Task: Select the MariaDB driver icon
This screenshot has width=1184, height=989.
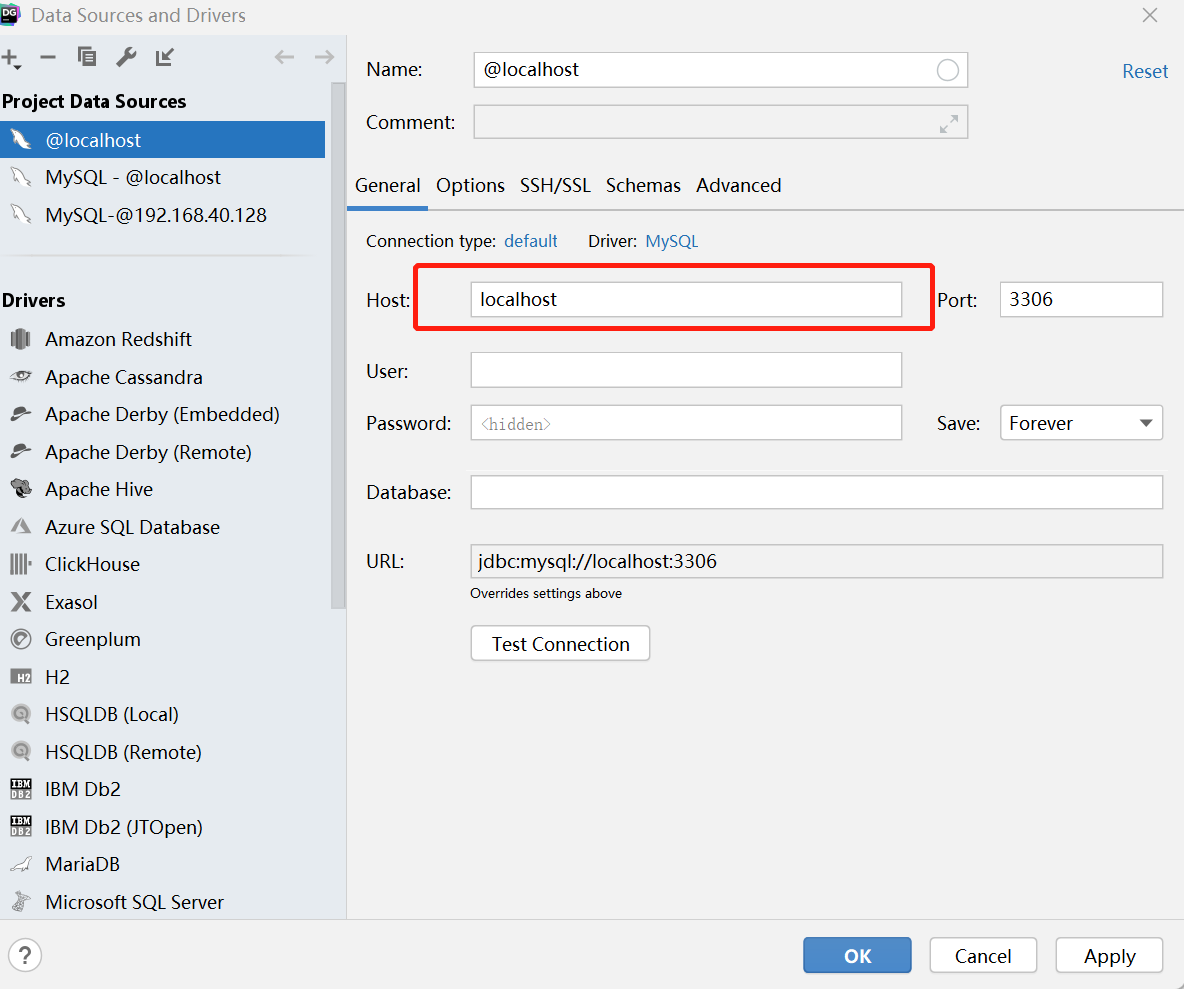Action: [21, 864]
